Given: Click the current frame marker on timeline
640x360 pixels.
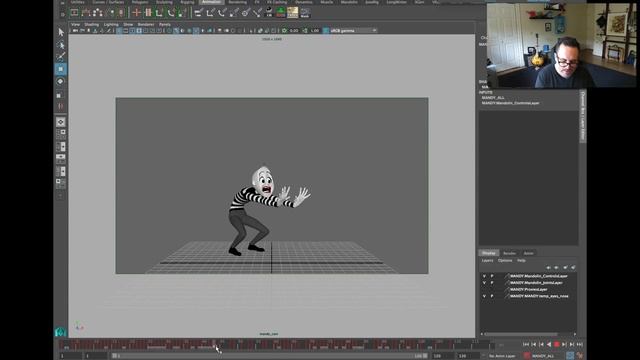Looking at the screenshot, I should point(214,344).
